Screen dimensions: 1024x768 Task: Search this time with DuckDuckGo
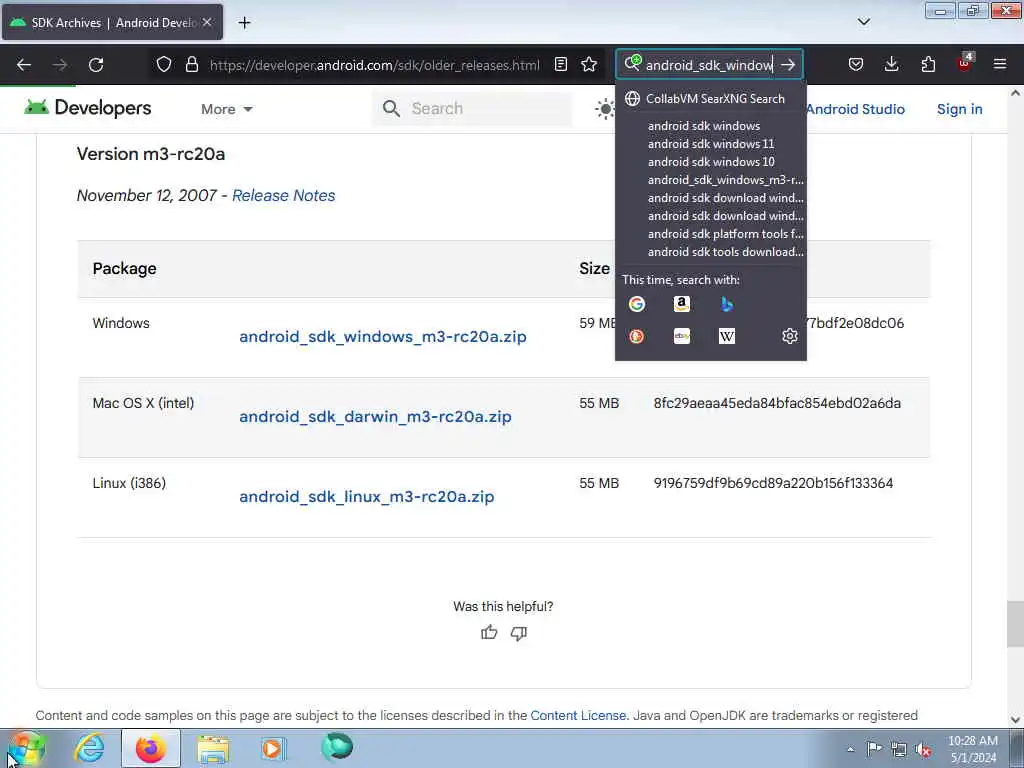[637, 336]
